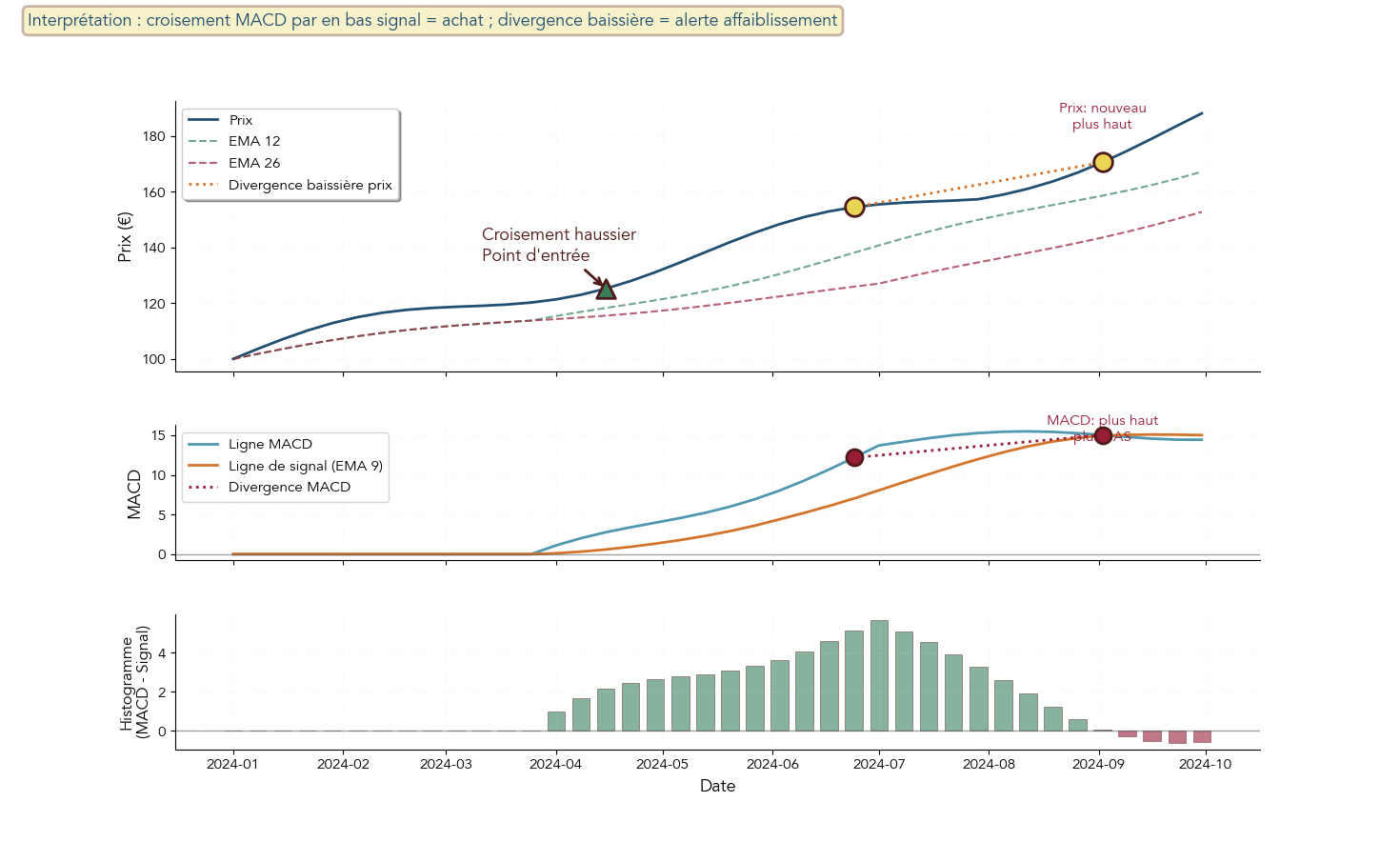Click the dark red circle on late-June MACD

click(x=854, y=458)
